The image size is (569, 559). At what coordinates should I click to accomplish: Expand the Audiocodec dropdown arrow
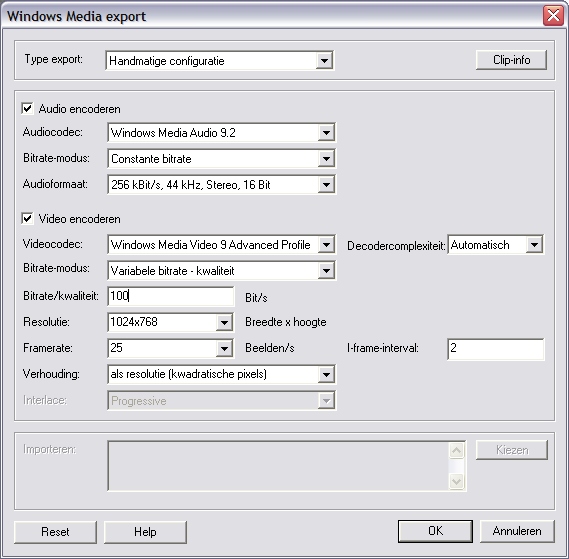coord(326,132)
